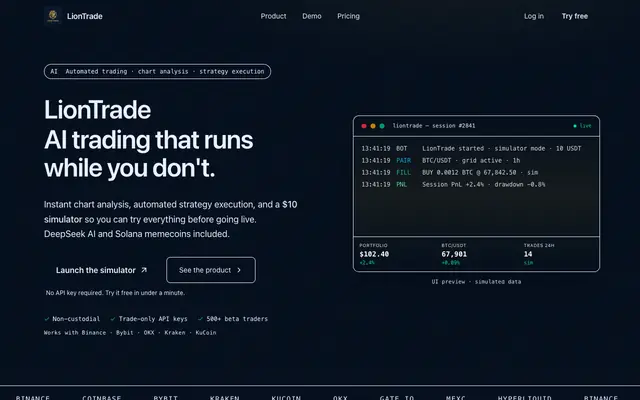This screenshot has height=400, width=640.
Task: Click the 'Trade-only API keys' text
Action: click(153, 319)
